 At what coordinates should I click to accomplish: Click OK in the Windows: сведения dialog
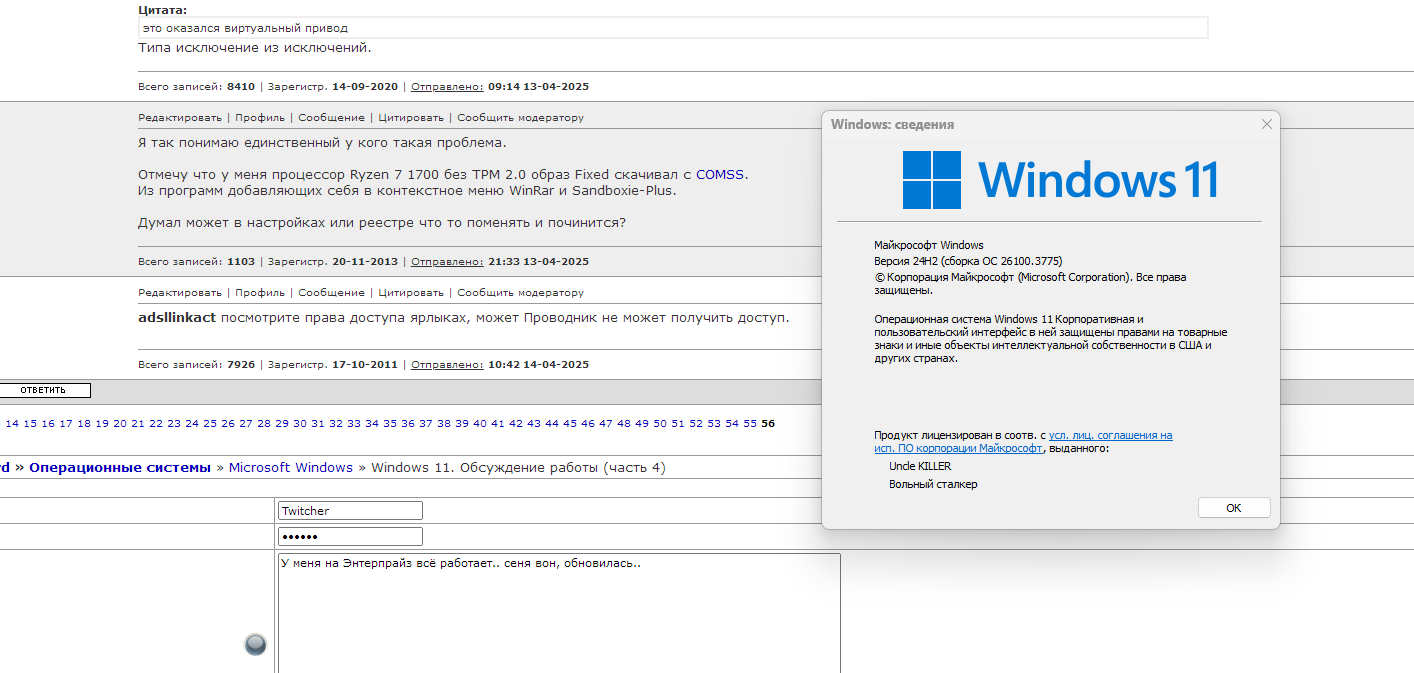point(1234,508)
